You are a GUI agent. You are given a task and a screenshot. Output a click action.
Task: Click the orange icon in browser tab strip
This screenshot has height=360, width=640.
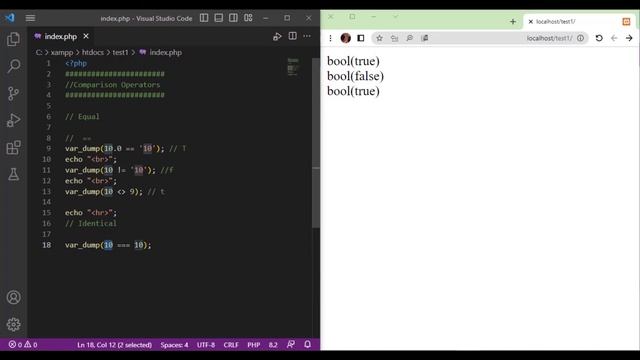point(626,22)
